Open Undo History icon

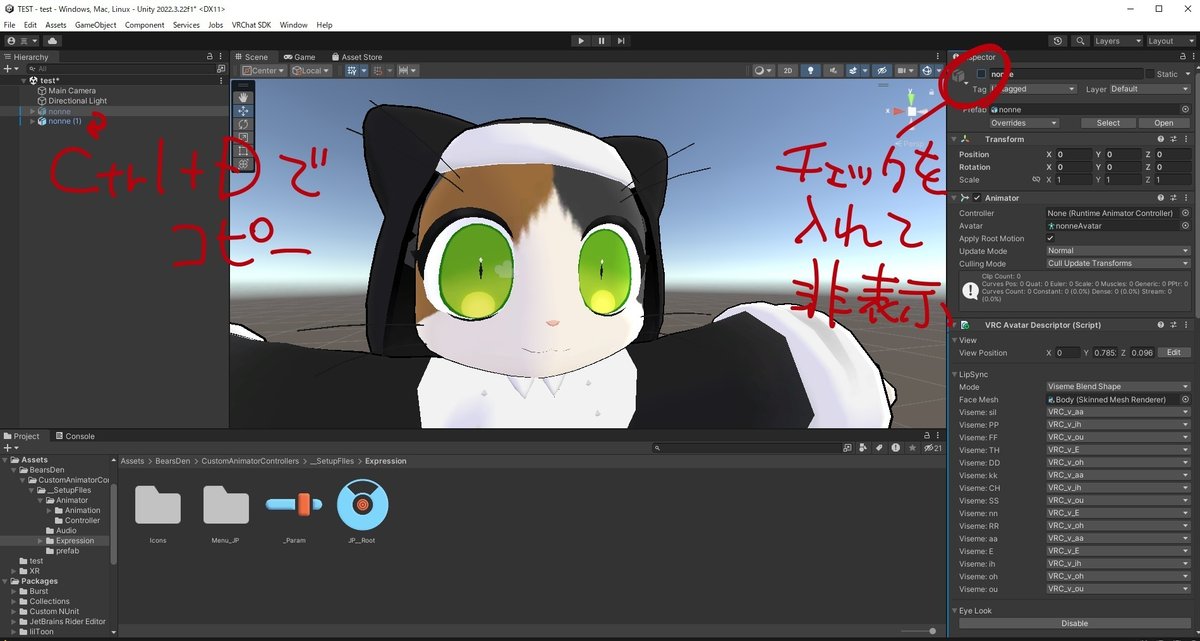pyautogui.click(x=1059, y=41)
